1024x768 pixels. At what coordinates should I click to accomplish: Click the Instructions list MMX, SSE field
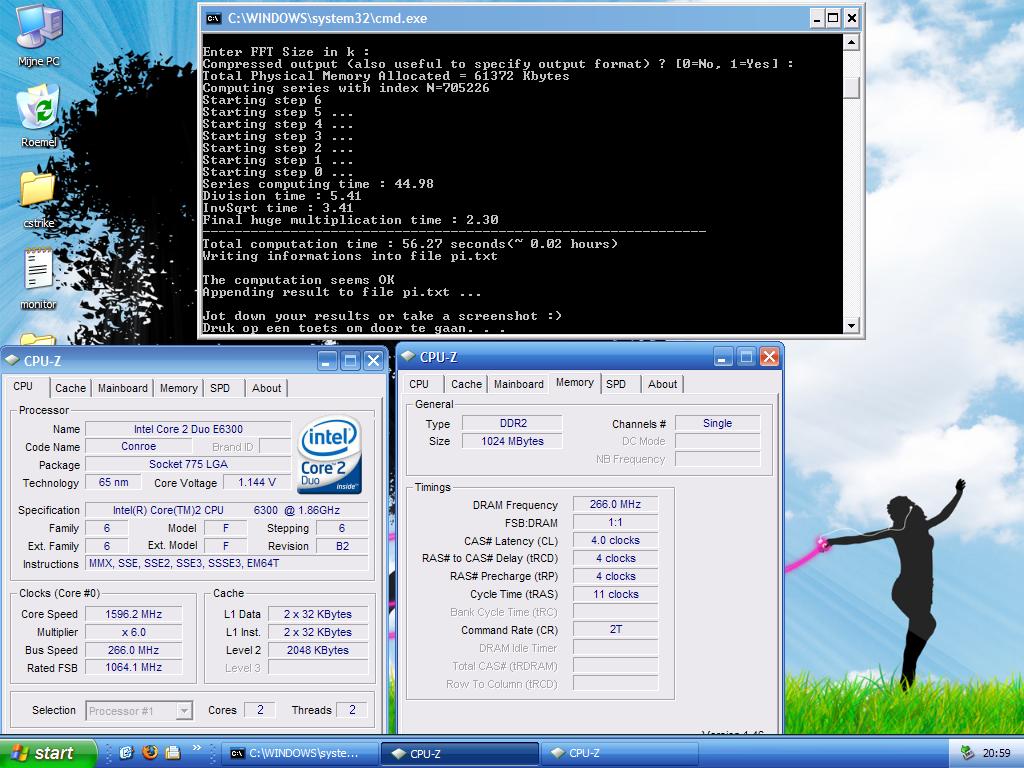pos(227,563)
